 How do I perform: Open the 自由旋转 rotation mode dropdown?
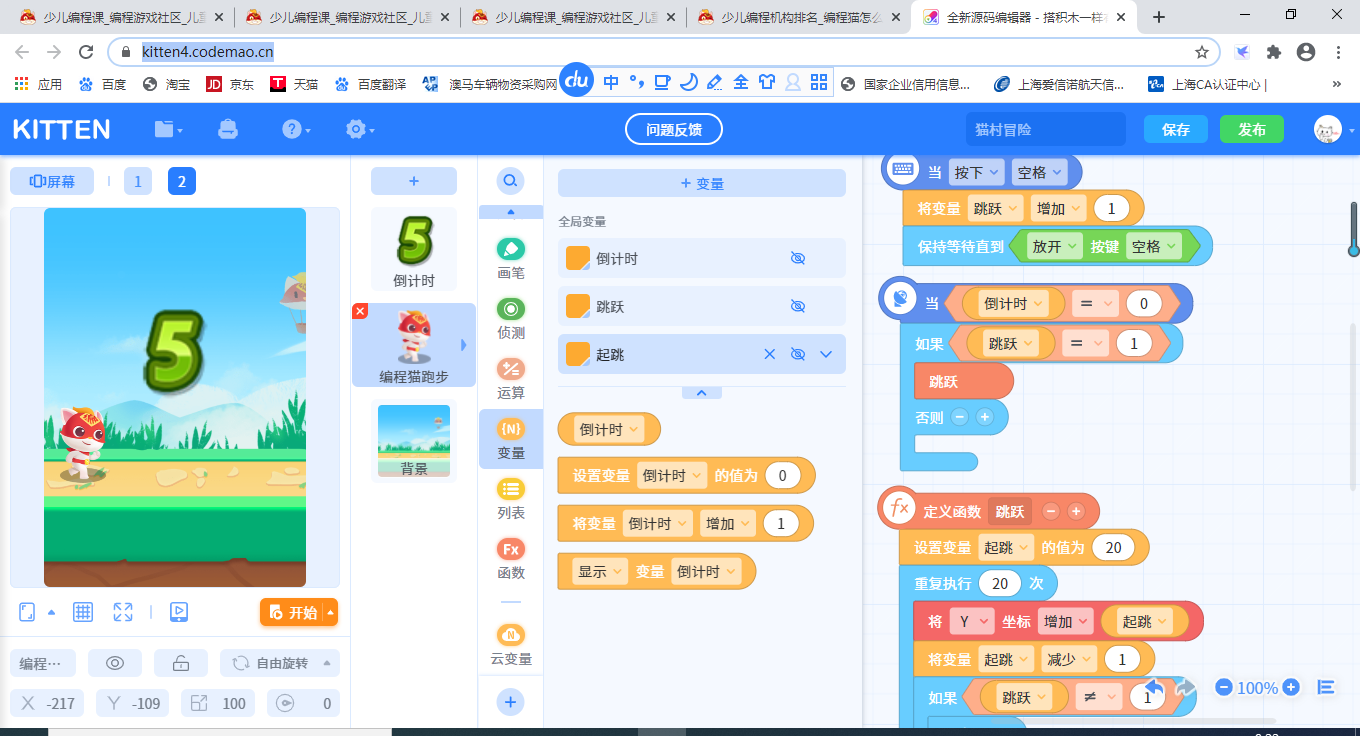pyautogui.click(x=281, y=663)
